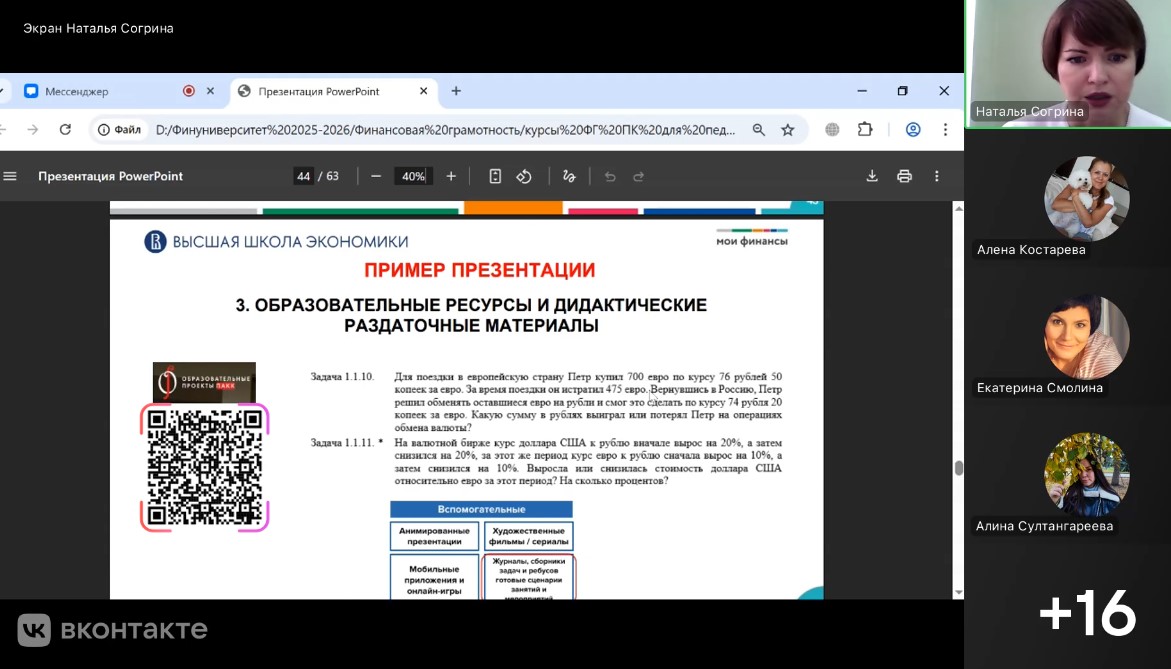Click the zoom out minus button
This screenshot has height=669, width=1171.
coord(376,176)
